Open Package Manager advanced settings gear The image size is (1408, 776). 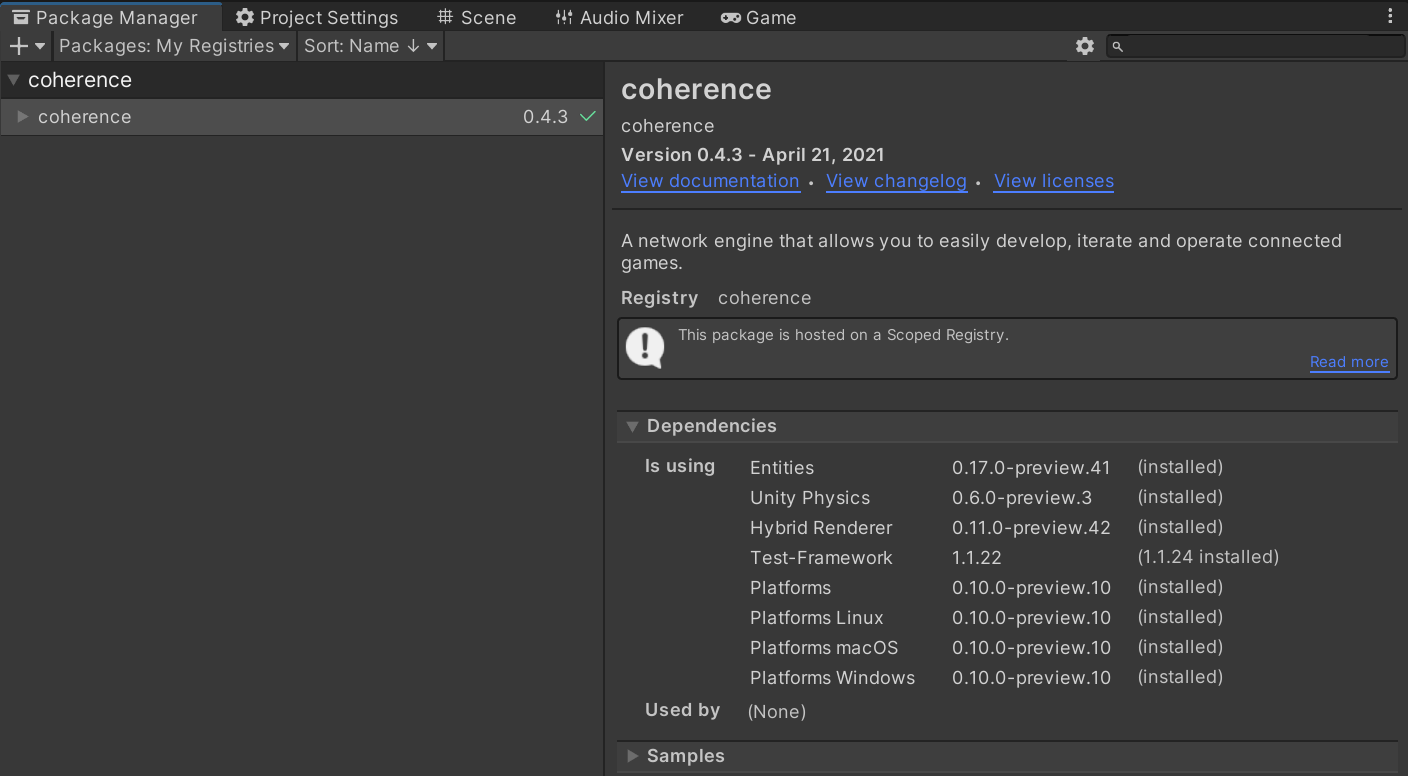tap(1085, 46)
